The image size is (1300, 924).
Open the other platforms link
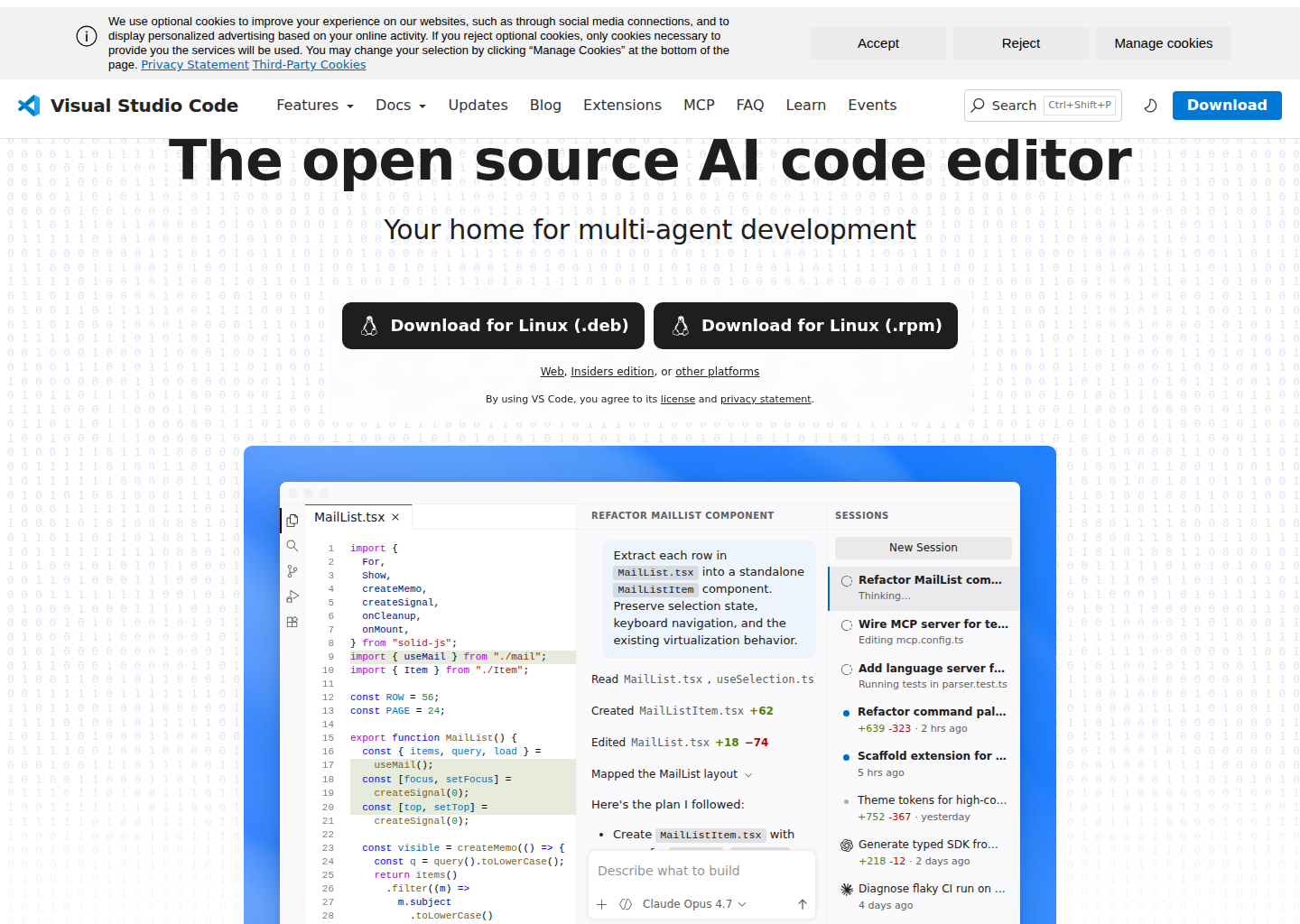[718, 372]
